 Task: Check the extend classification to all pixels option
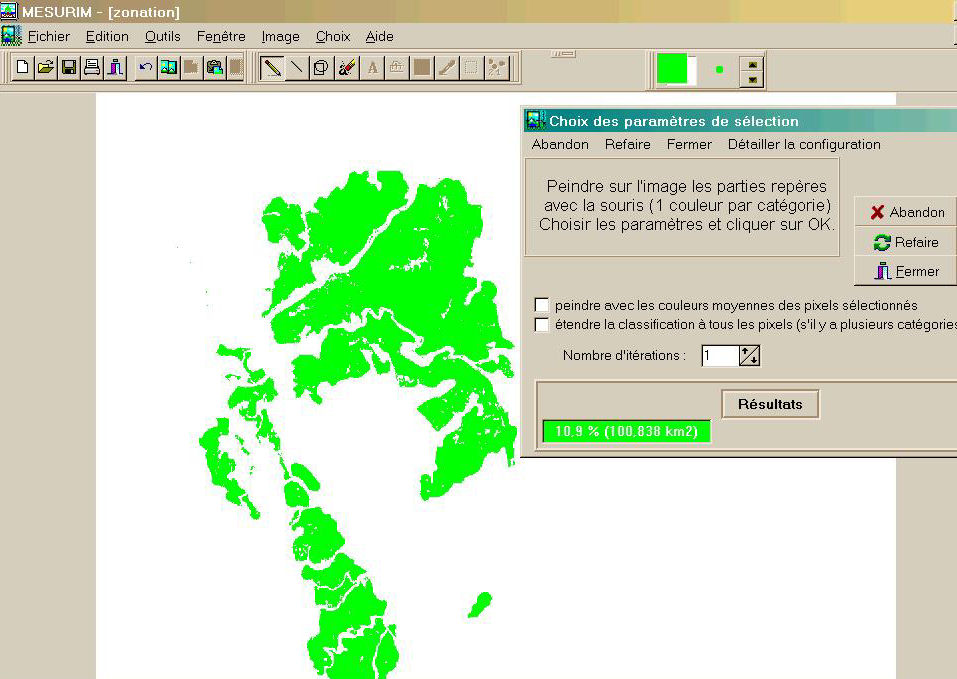(542, 325)
